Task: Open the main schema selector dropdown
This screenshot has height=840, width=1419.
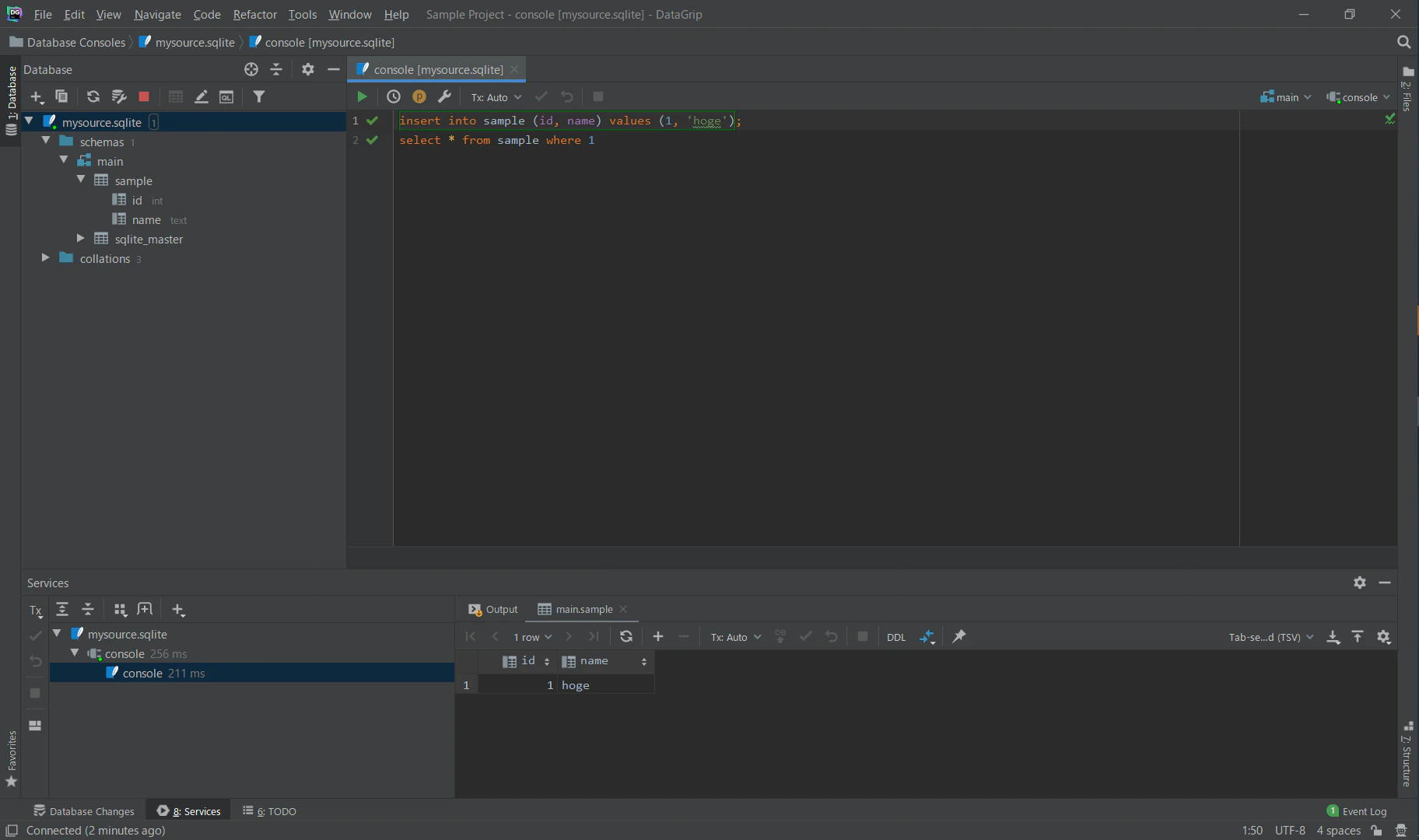Action: click(1286, 97)
